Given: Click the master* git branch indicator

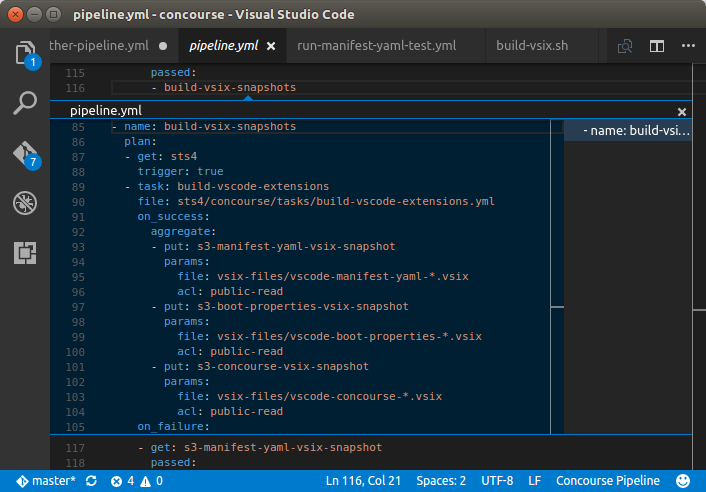Looking at the screenshot, I should (46, 481).
